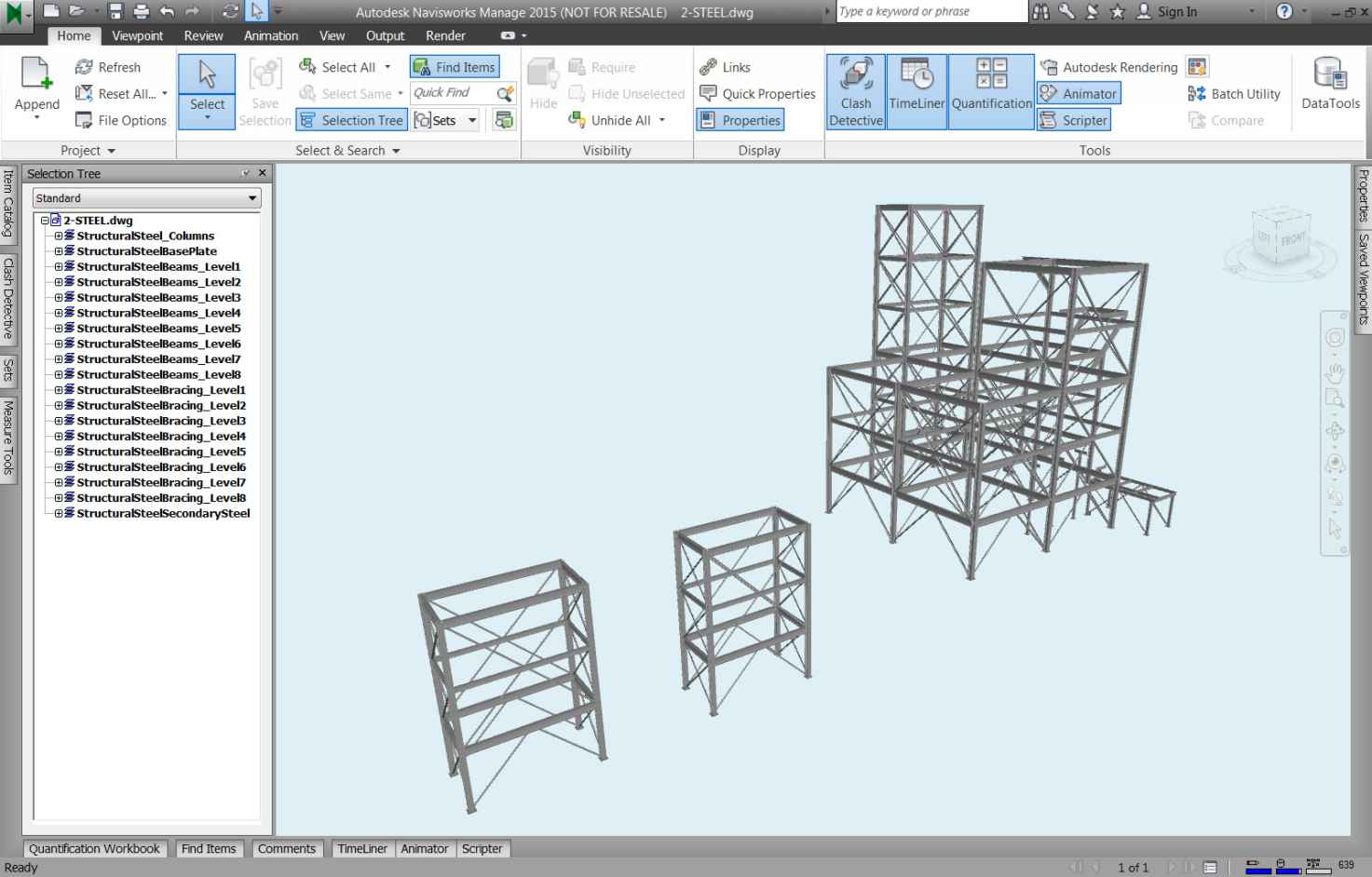Open the DataTools icon
The width and height of the screenshot is (1372, 877).
(x=1330, y=84)
